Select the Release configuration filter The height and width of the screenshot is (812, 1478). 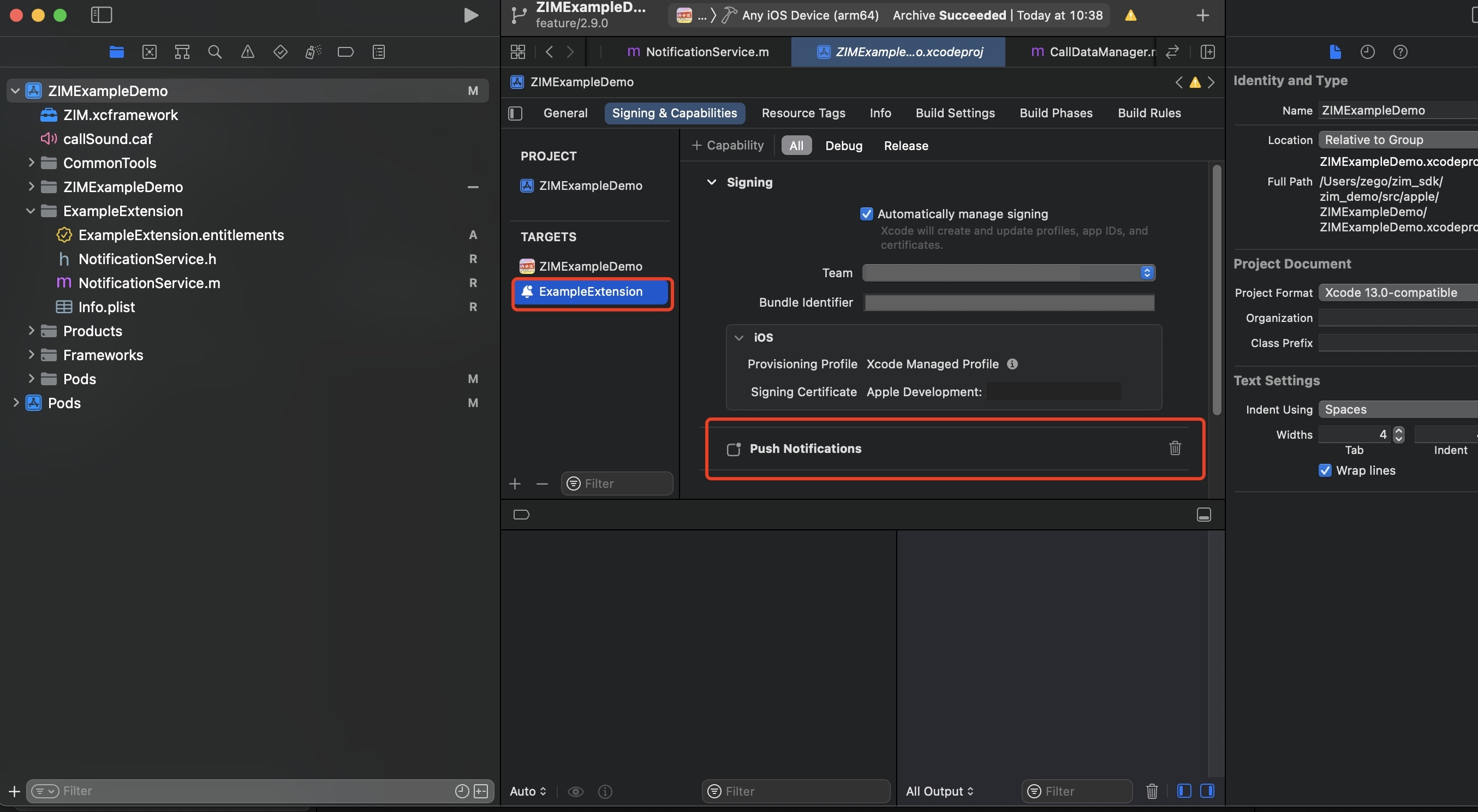click(x=905, y=146)
